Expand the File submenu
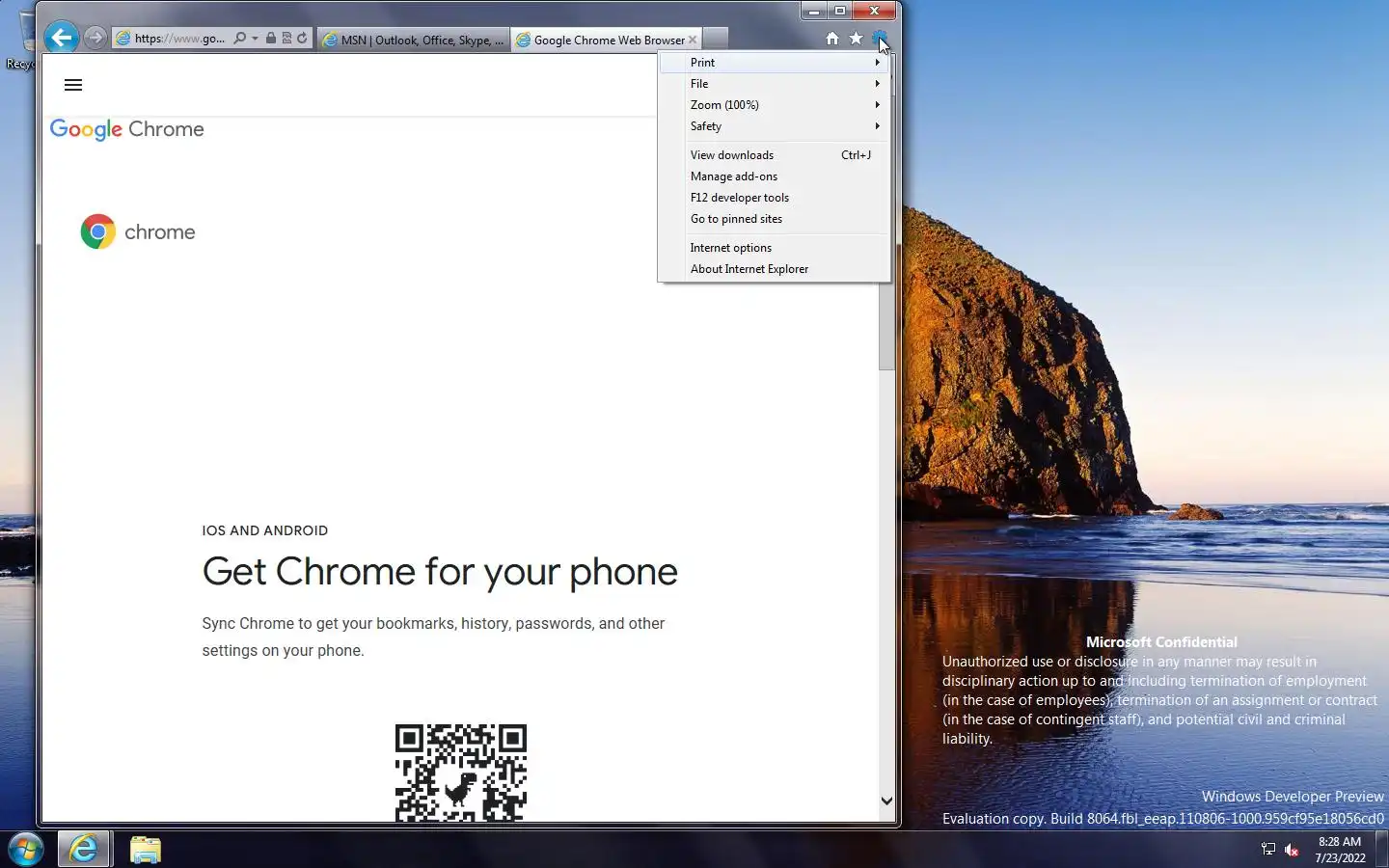The width and height of the screenshot is (1389, 868). tap(775, 84)
